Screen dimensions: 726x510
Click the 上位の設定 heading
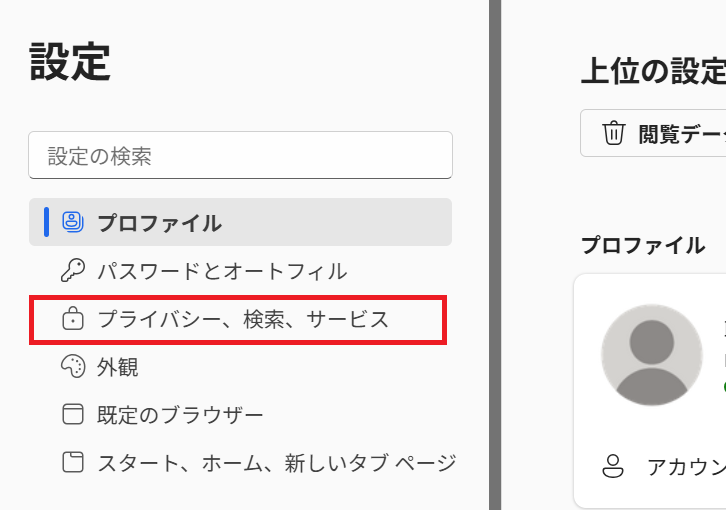click(653, 72)
